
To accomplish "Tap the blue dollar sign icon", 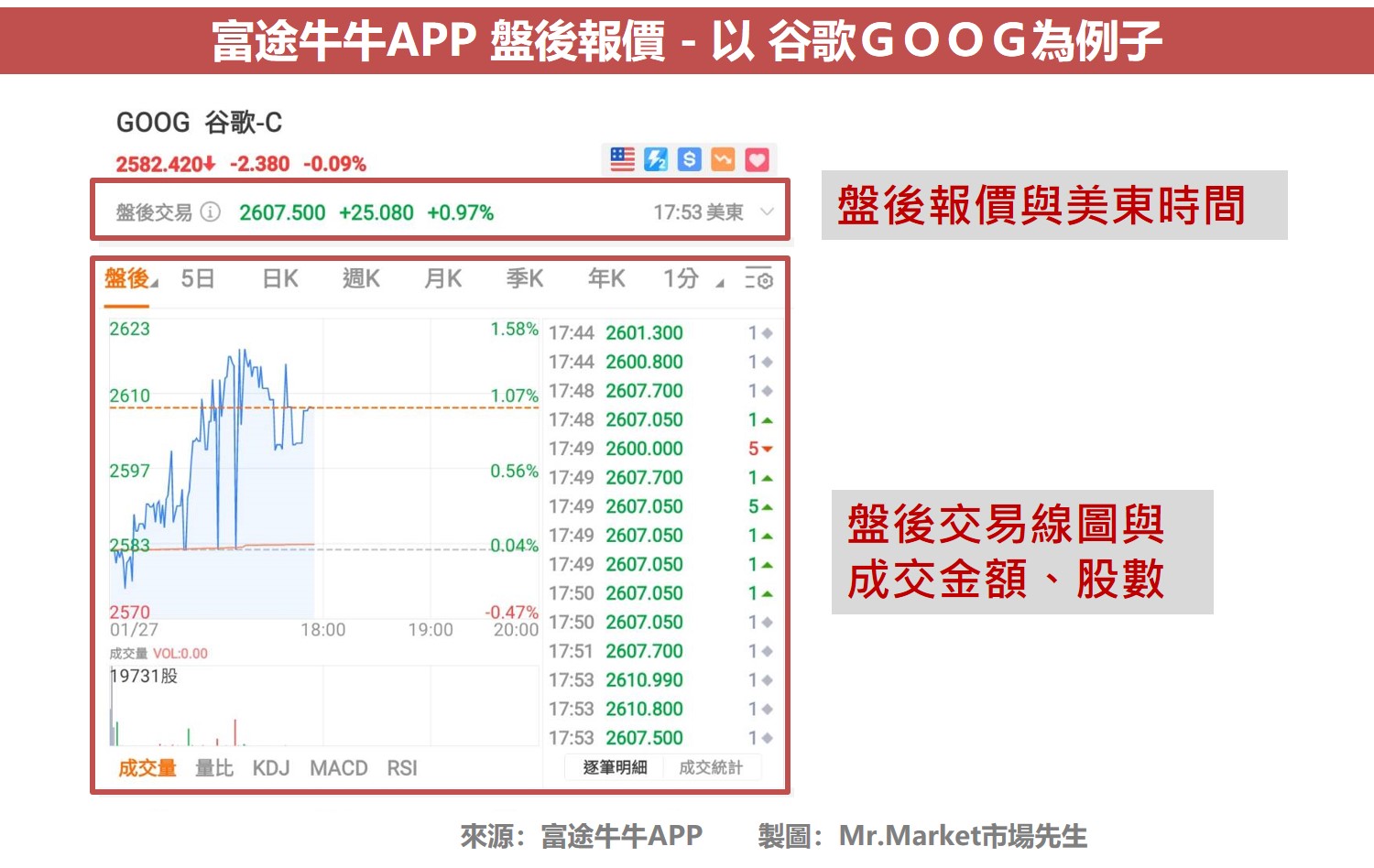I will tap(689, 159).
